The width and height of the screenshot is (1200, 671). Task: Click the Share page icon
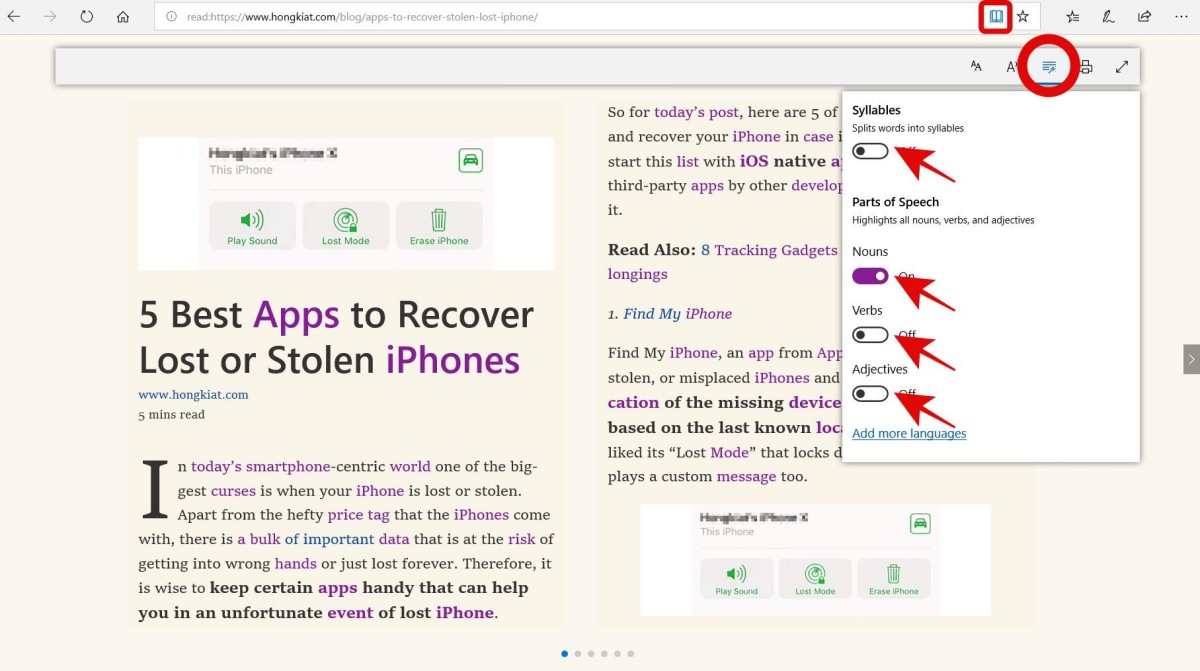click(x=1145, y=17)
